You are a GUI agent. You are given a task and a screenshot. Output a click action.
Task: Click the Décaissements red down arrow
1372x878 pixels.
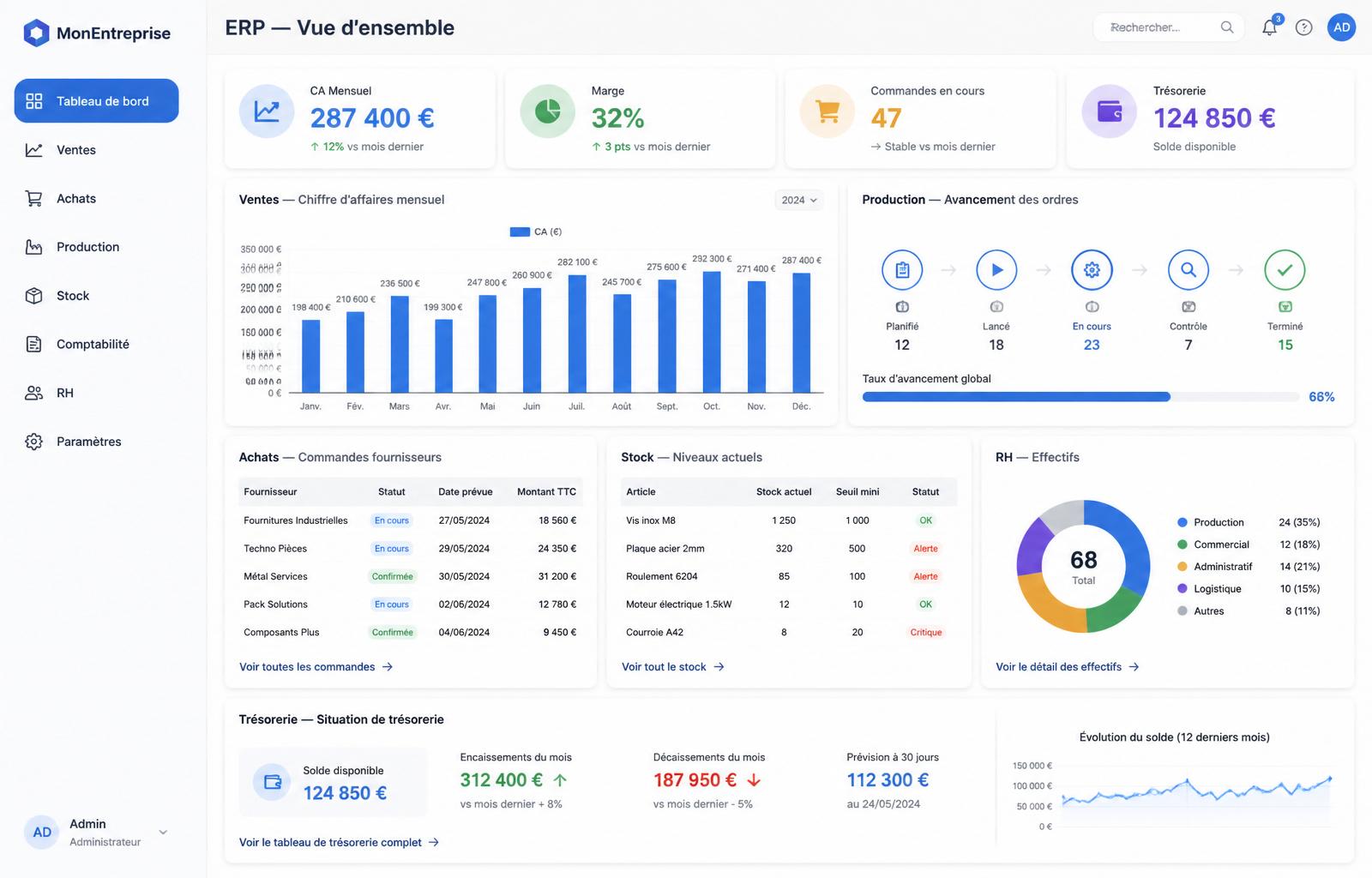[754, 780]
